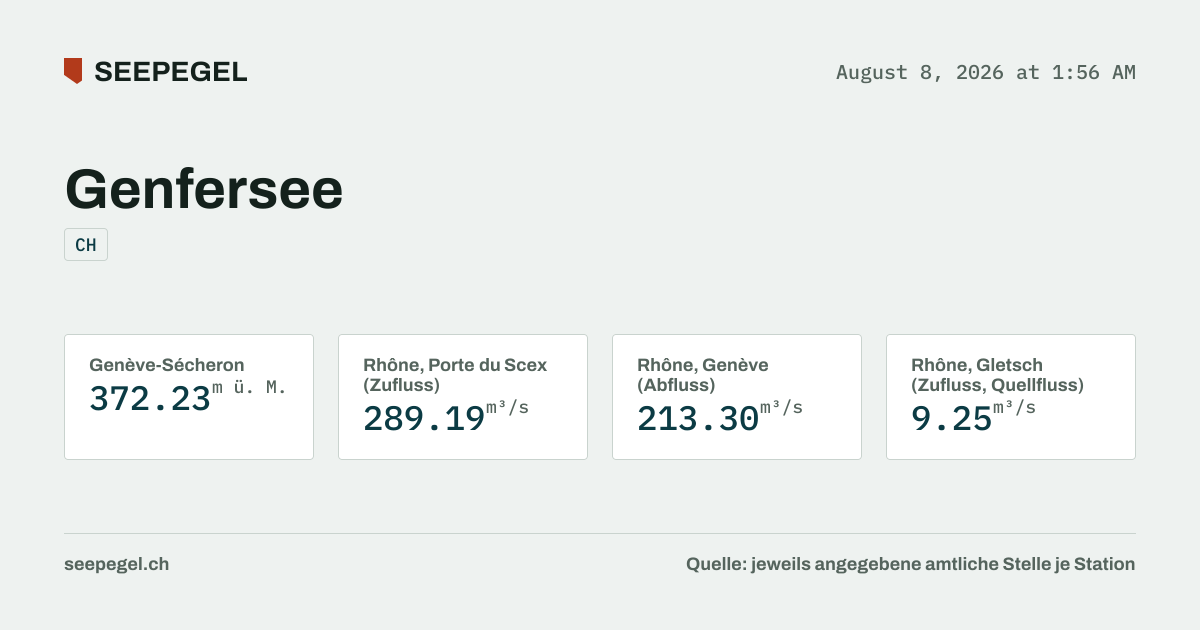Select the Rhône, Gletsch (Zufluss, Quellfluss) label
This screenshot has width=1200, height=630.
[x=997, y=375]
